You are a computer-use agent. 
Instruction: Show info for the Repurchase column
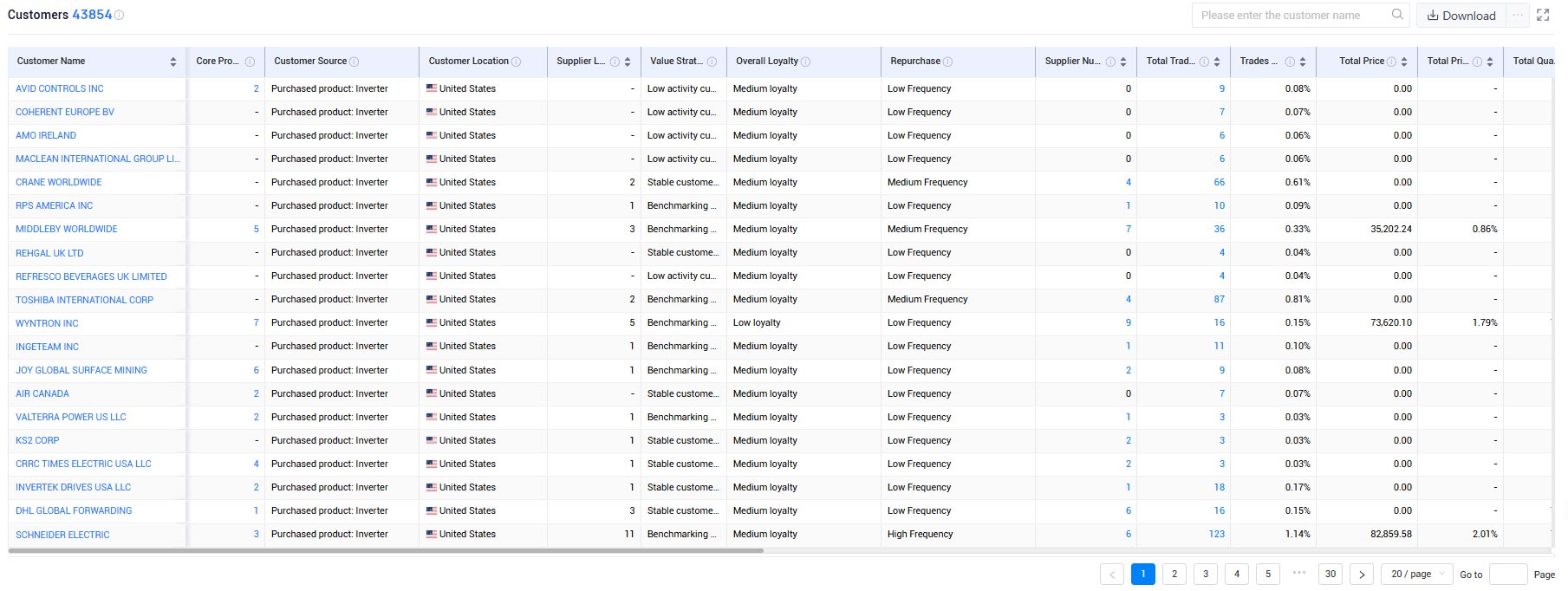tap(947, 62)
